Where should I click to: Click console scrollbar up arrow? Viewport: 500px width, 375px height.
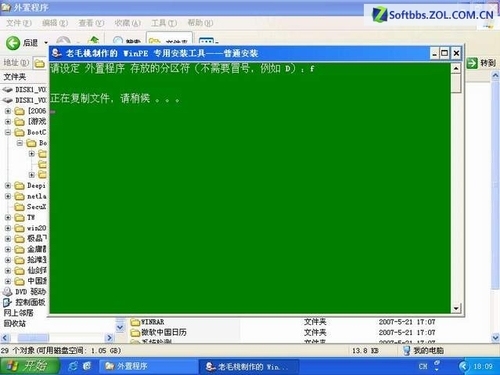(456, 68)
